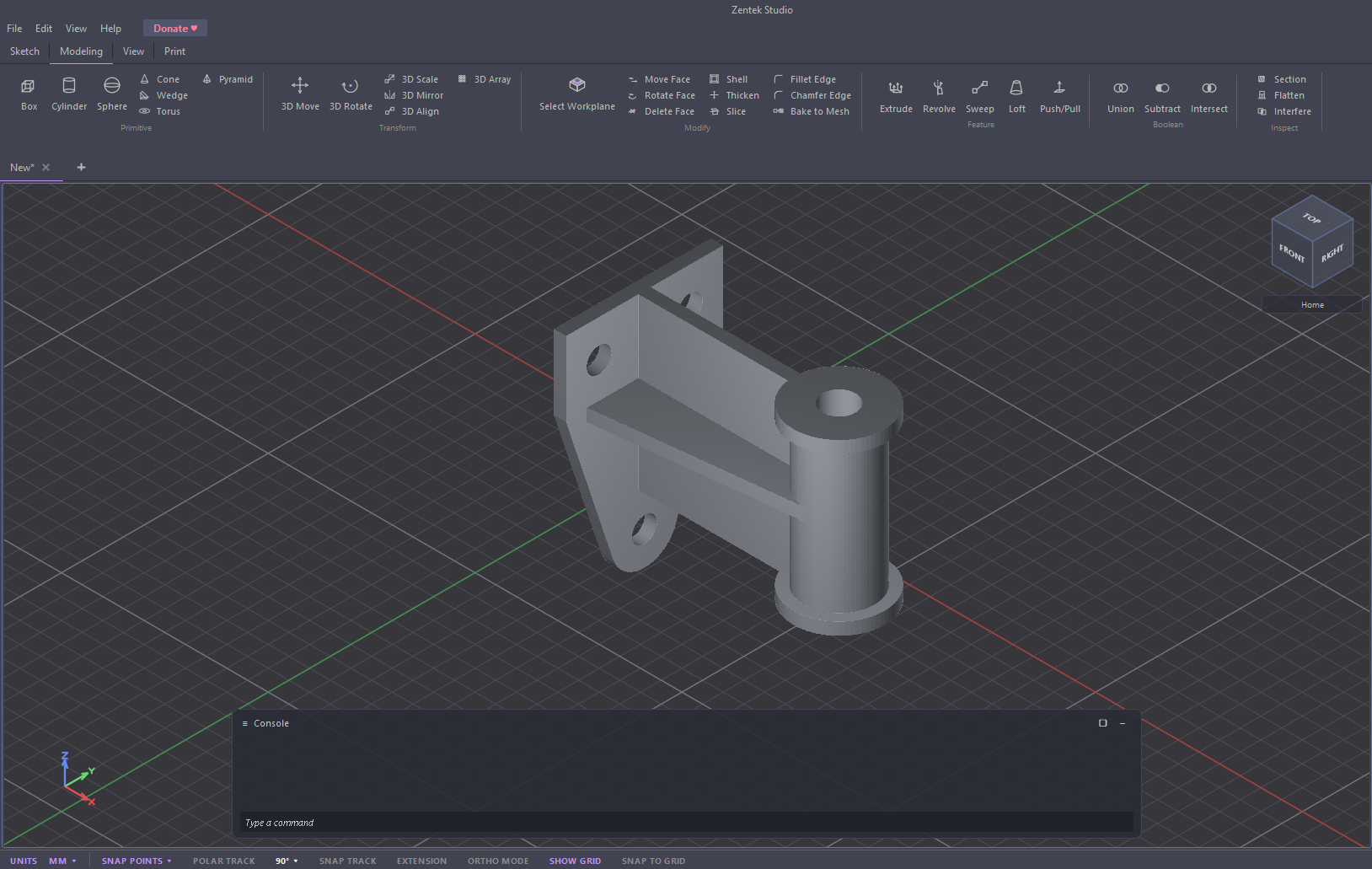Screen dimensions: 1372x869
Task: Toggle EXTENSION snapping
Action: tap(422, 861)
